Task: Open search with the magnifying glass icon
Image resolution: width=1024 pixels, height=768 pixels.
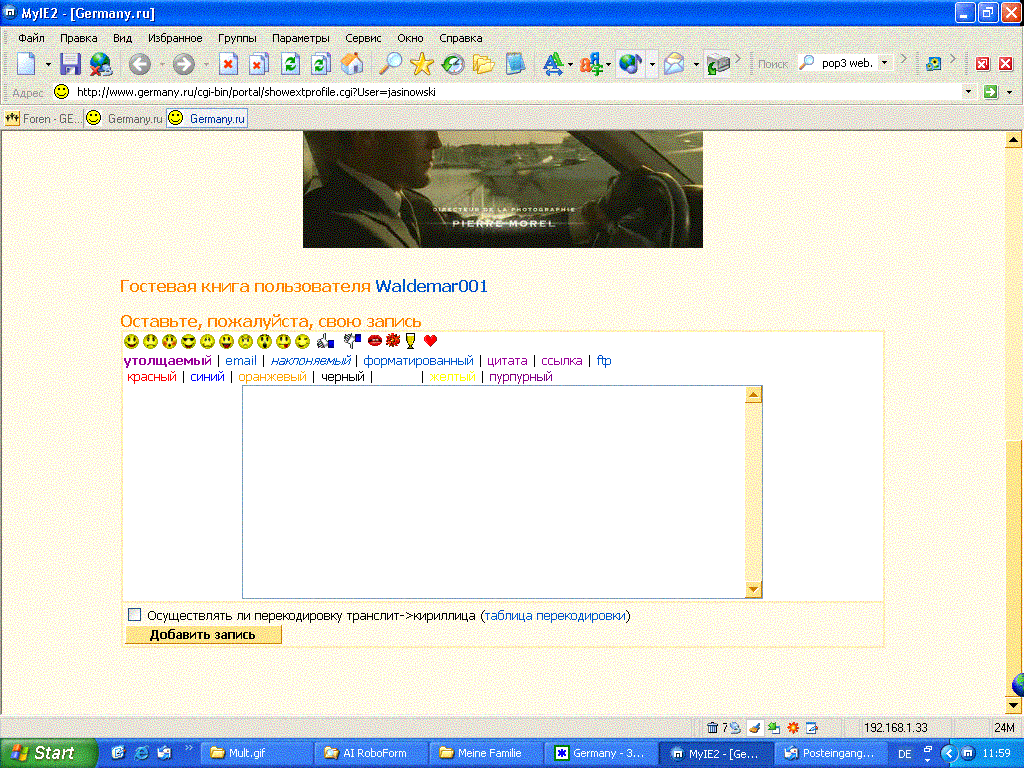Action: tap(391, 63)
